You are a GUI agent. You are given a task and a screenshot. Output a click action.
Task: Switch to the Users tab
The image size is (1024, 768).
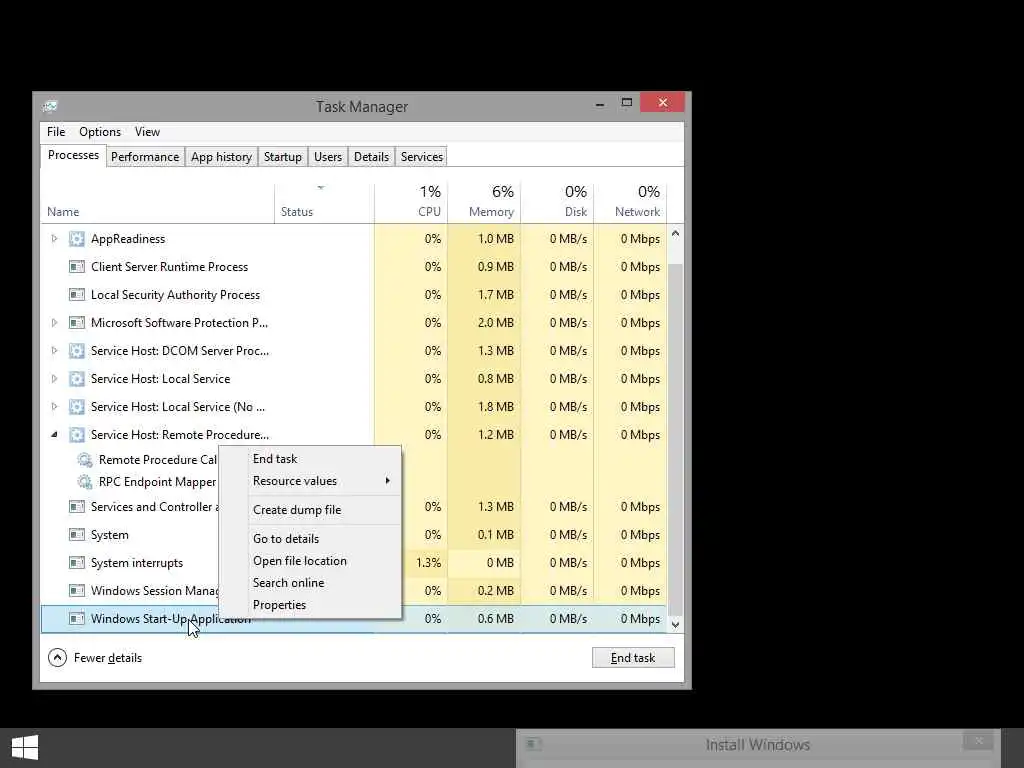(x=328, y=157)
